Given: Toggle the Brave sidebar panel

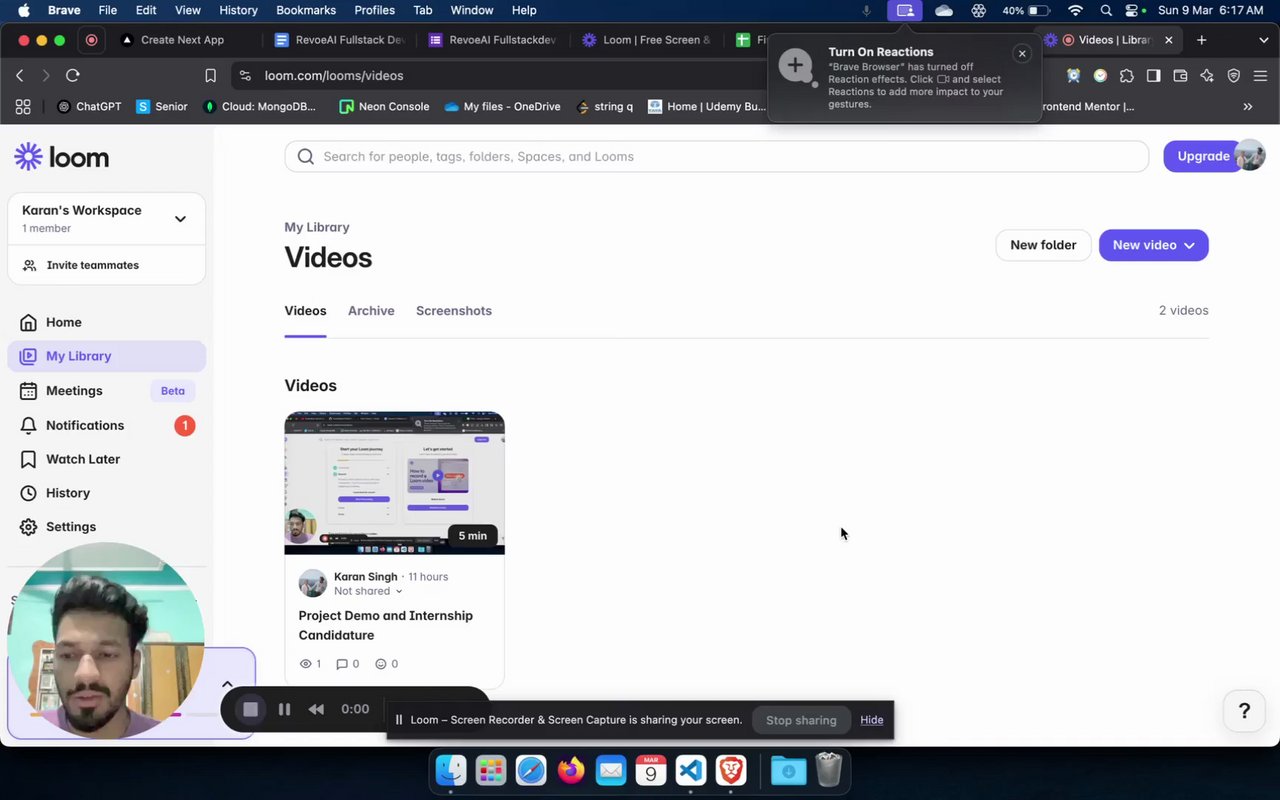Looking at the screenshot, I should pyautogui.click(x=1154, y=75).
